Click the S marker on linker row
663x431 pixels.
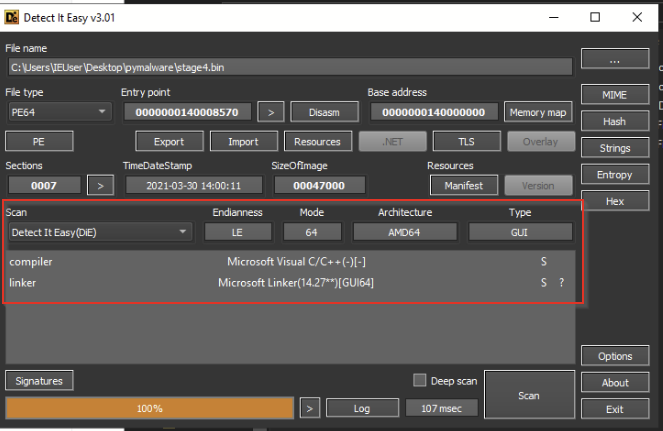click(x=544, y=283)
